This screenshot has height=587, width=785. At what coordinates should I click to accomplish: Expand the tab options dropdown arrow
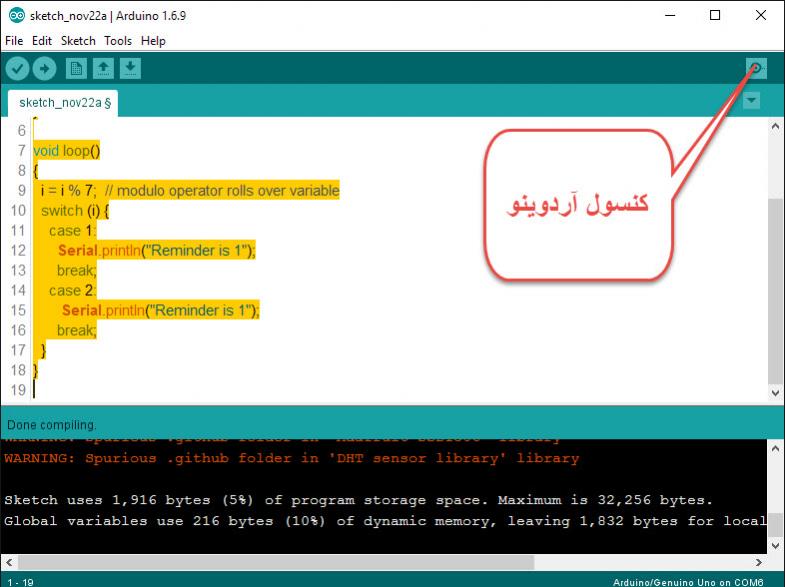pos(751,101)
